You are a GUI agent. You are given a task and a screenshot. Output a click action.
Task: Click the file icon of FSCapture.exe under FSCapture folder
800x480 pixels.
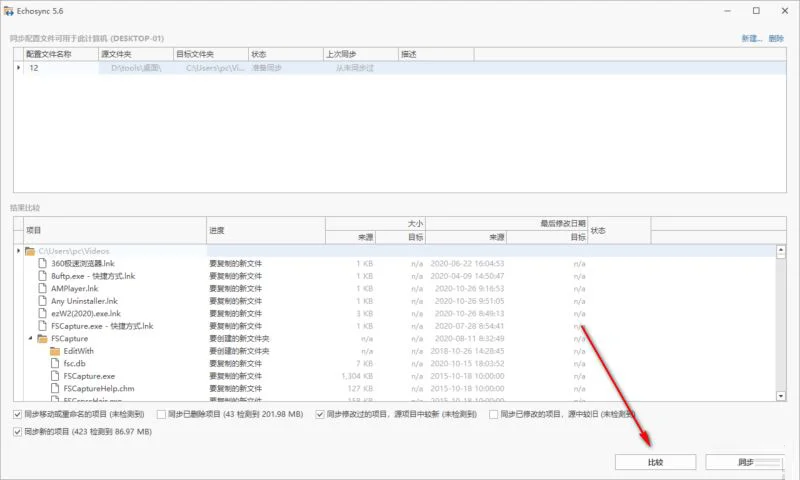55,376
